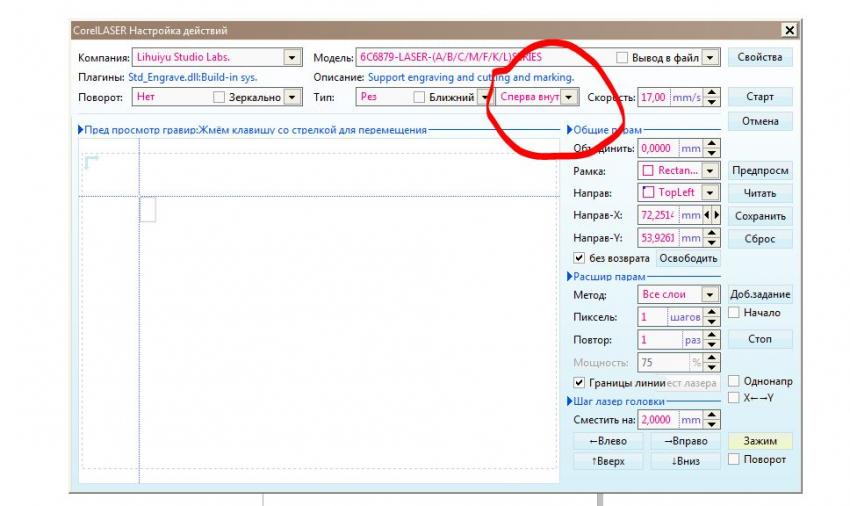This screenshot has height=506, width=850.
Task: Click the Скорость speed spinner arrows
Action: pos(712,97)
